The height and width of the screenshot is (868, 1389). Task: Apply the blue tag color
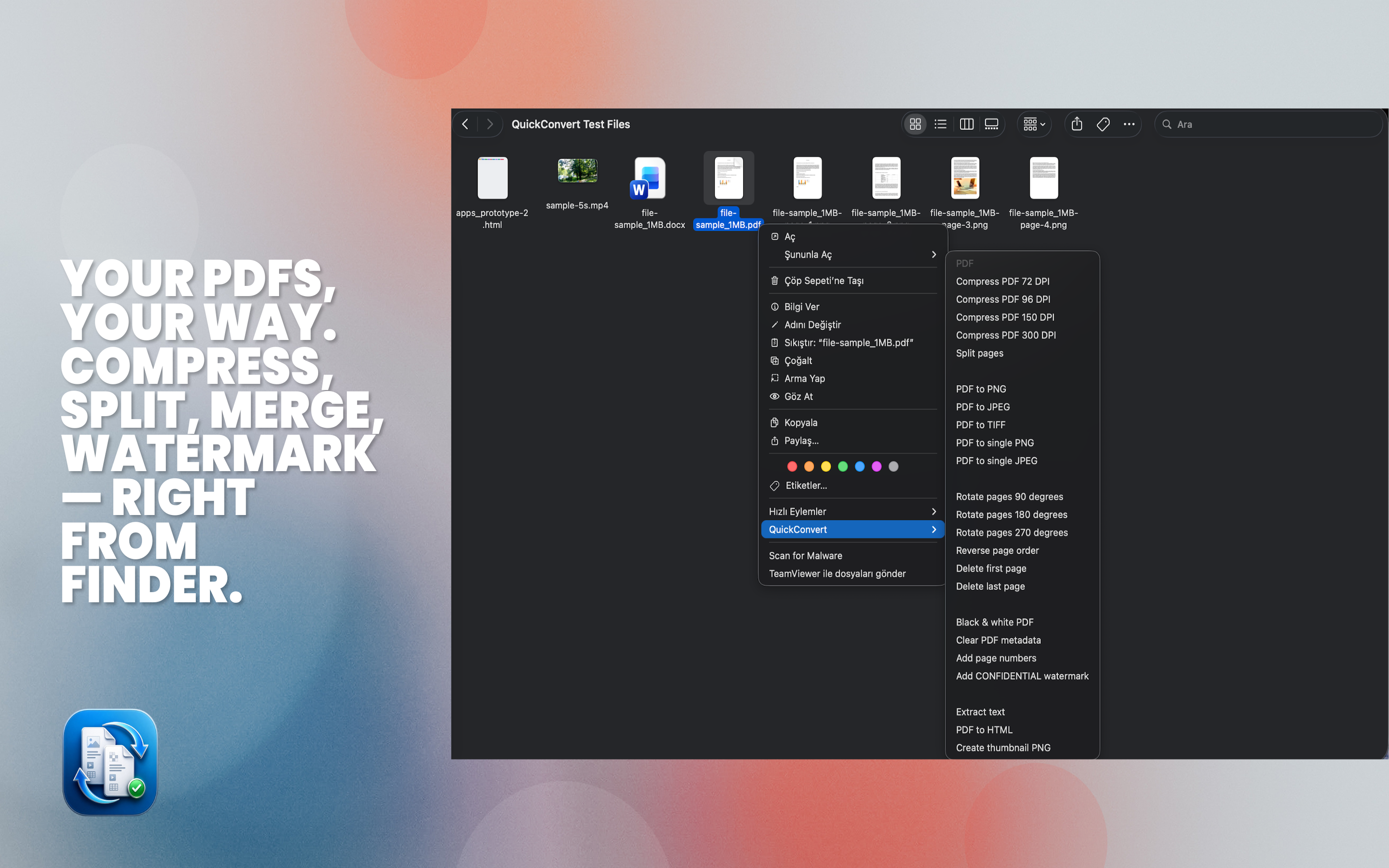click(x=860, y=466)
